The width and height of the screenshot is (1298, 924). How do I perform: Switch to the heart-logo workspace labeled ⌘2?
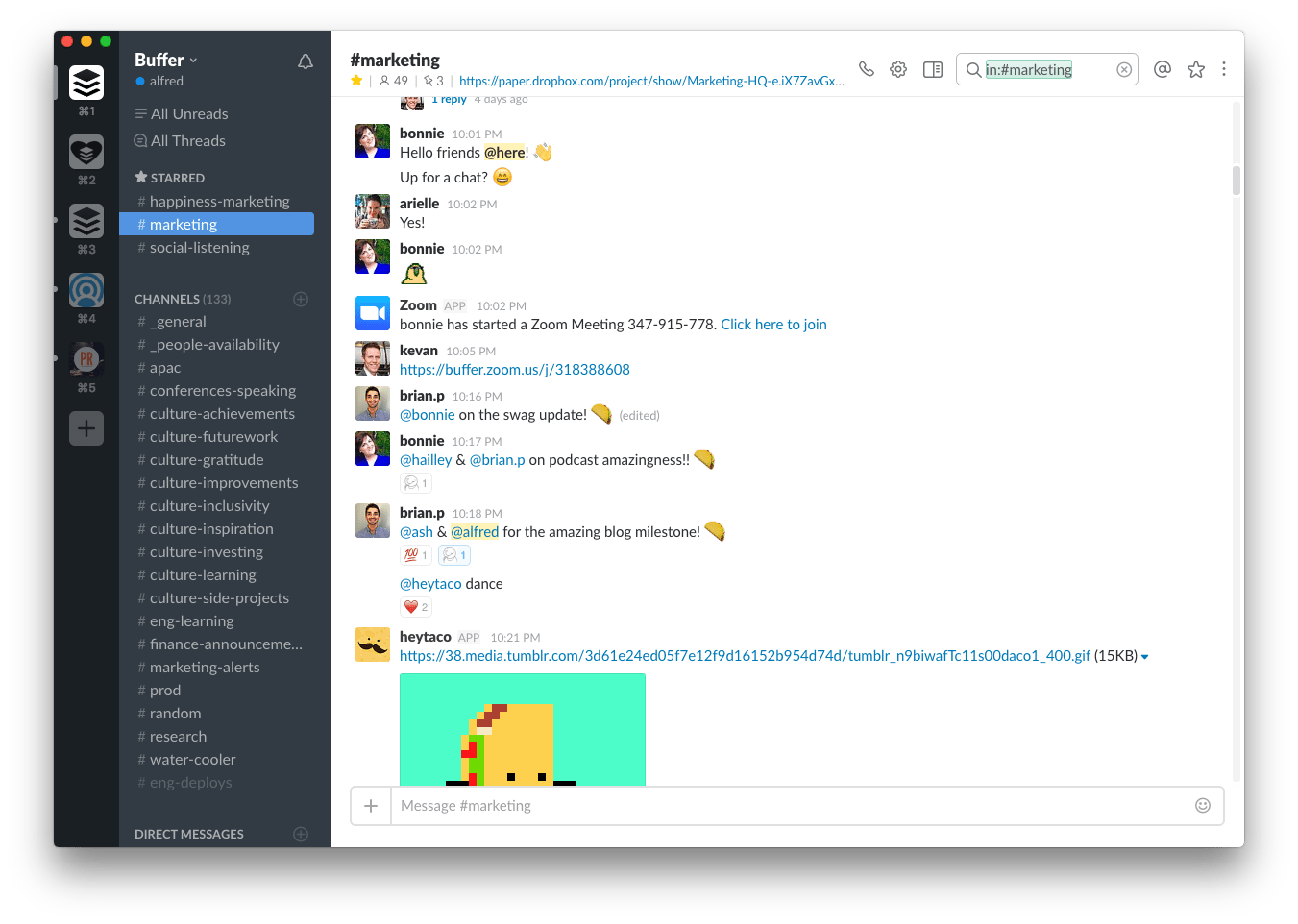pyautogui.click(x=86, y=152)
